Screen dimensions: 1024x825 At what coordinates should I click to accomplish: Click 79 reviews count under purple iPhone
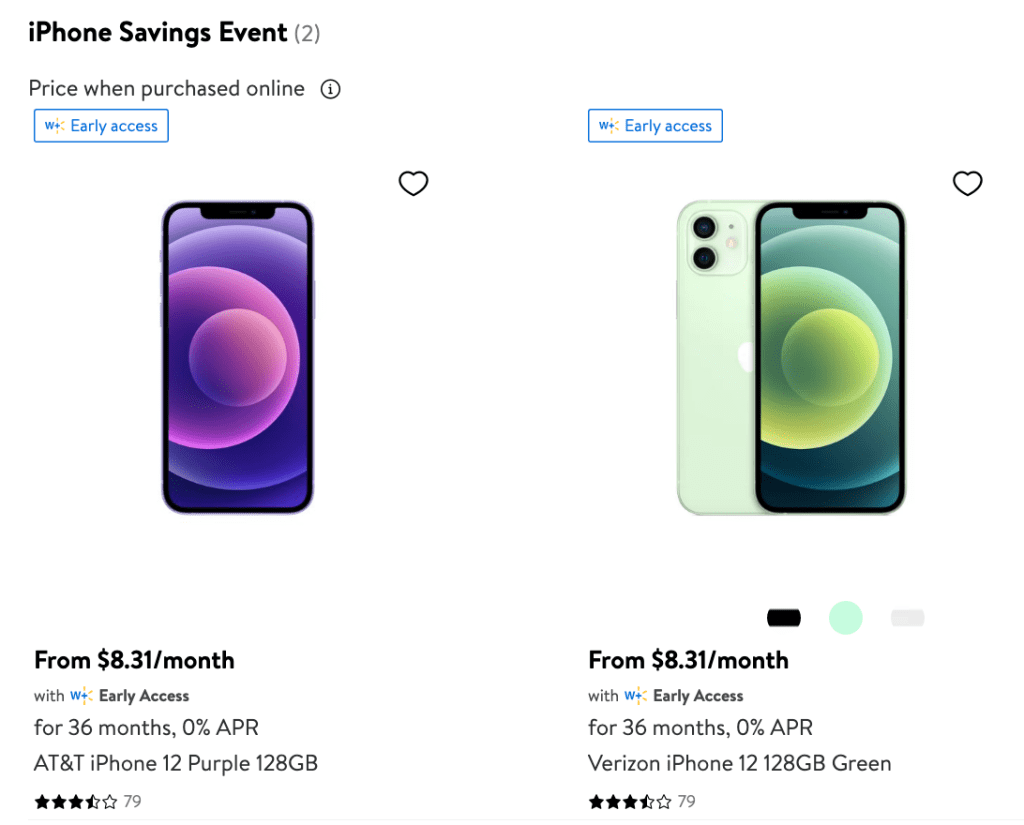point(132,801)
